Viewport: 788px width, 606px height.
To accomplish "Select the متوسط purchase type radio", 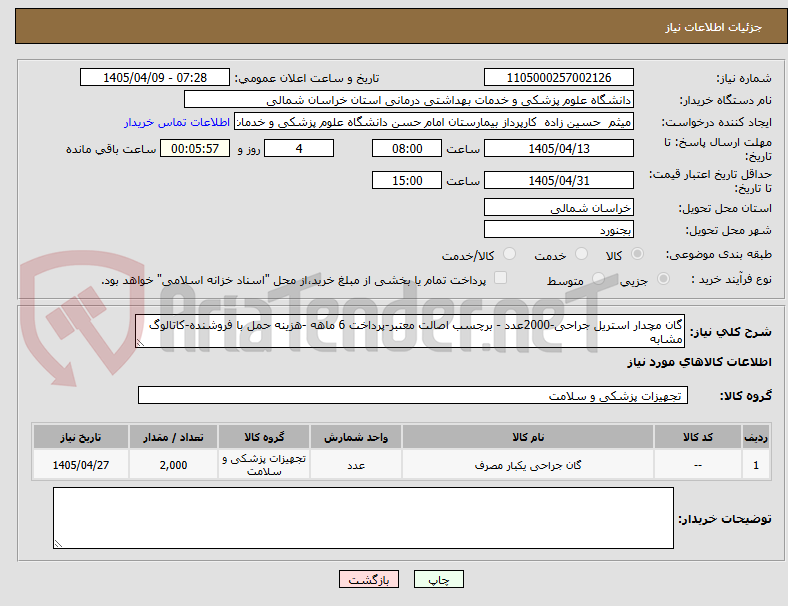I will pyautogui.click(x=598, y=278).
